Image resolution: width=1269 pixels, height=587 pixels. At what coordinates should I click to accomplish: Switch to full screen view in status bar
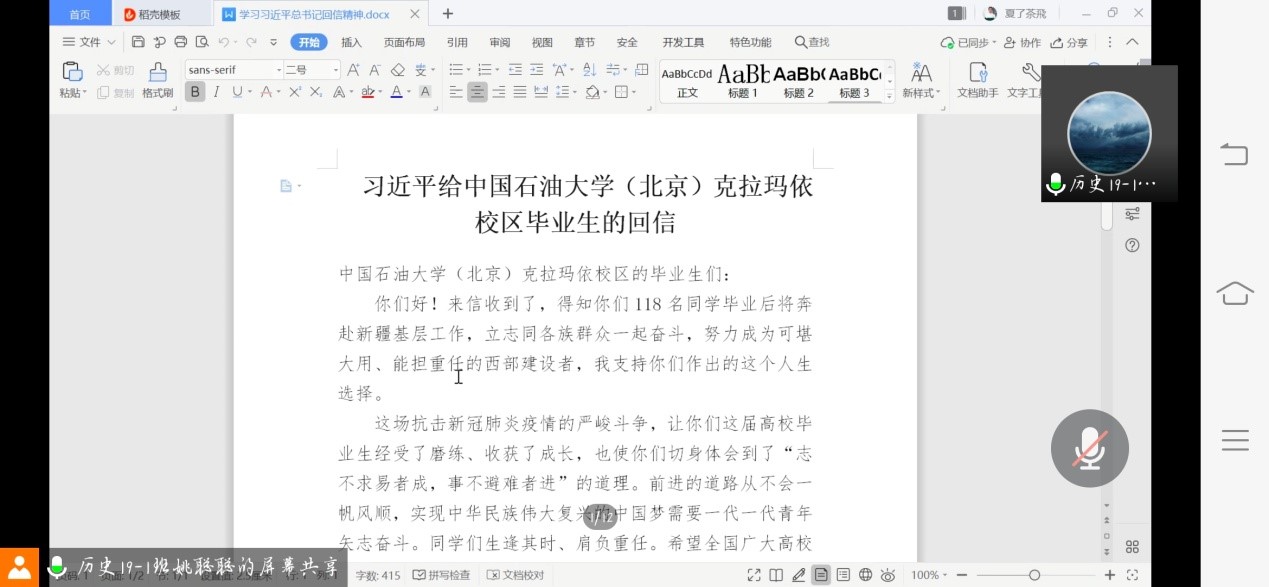(755, 575)
